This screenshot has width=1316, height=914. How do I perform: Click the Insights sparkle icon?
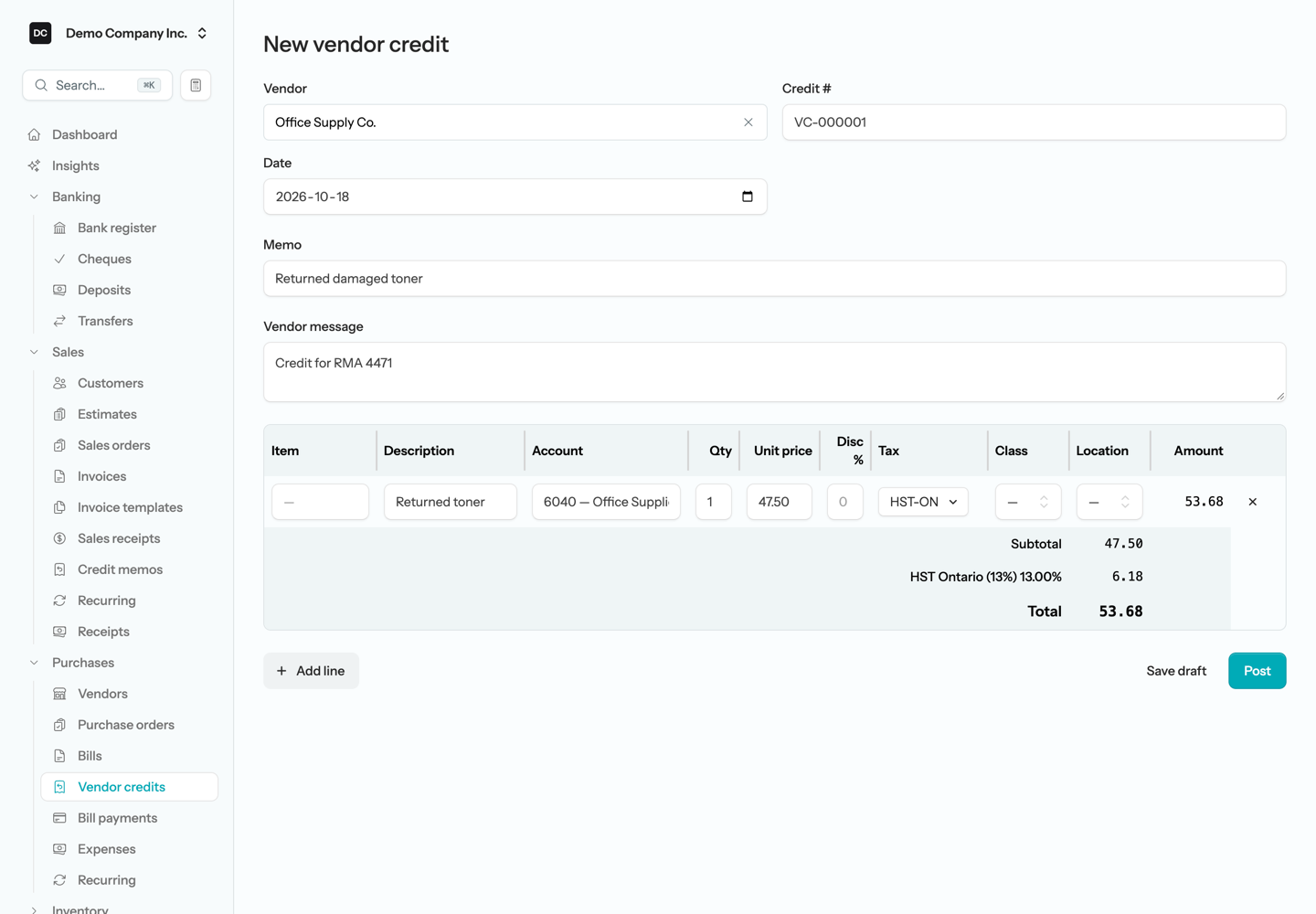coord(34,165)
